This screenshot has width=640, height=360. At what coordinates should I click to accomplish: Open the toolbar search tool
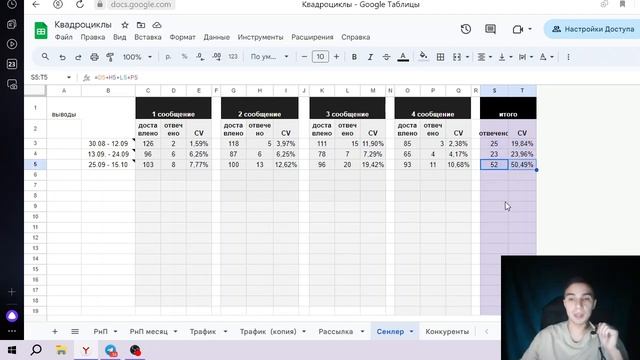point(45,57)
